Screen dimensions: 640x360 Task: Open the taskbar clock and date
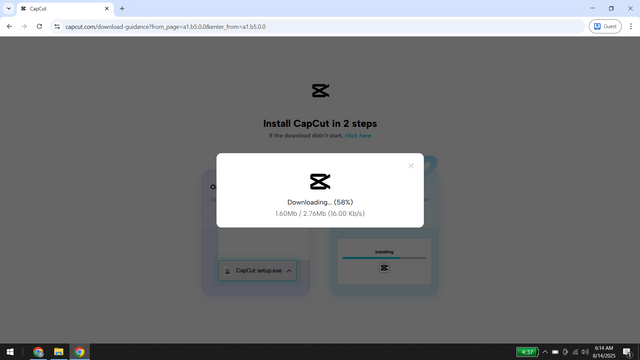604,352
